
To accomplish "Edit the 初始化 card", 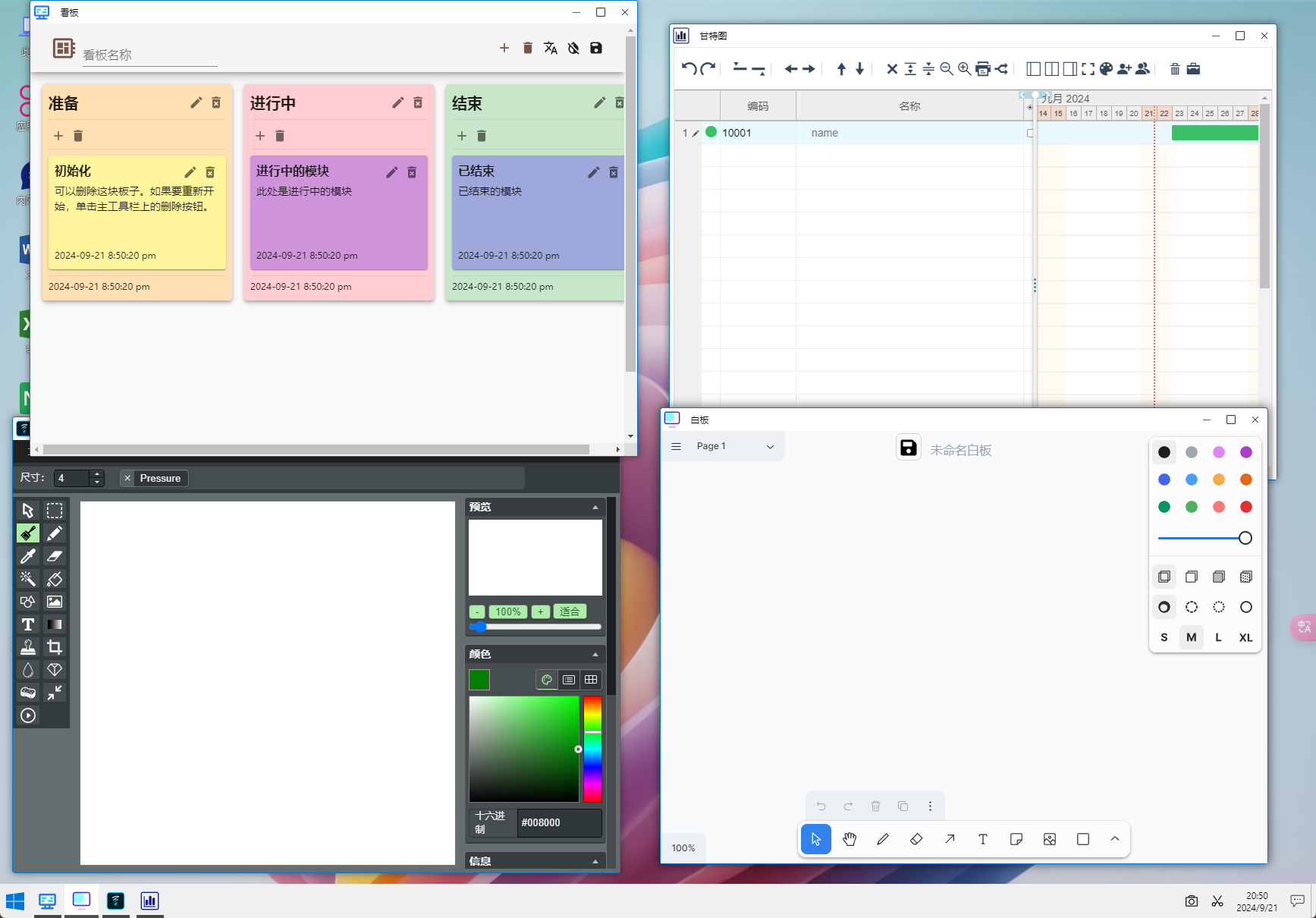I will 190,172.
